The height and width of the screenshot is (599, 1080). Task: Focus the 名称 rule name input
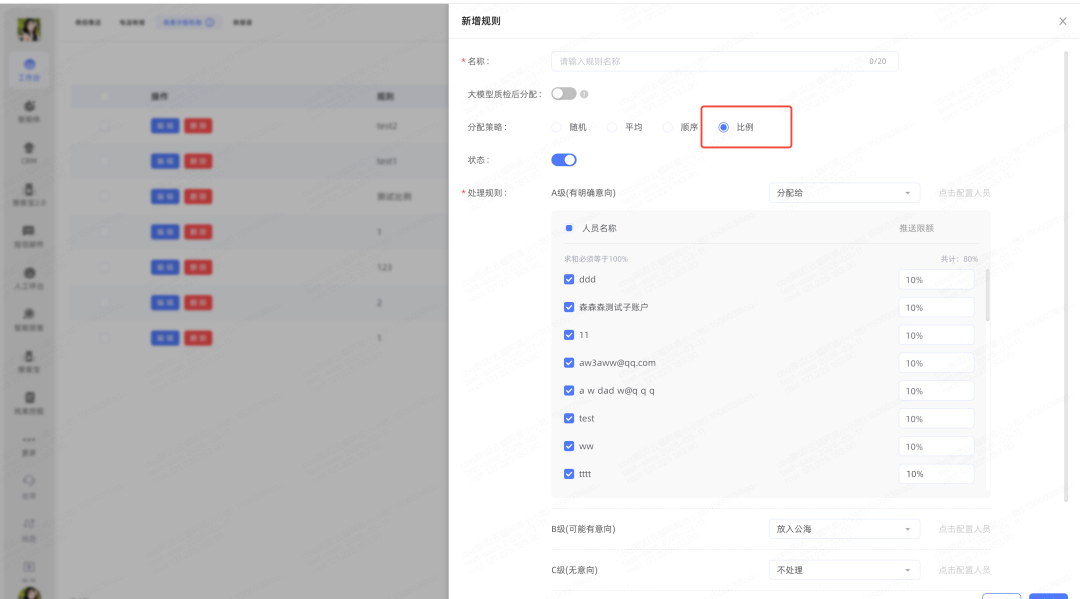click(x=712, y=61)
